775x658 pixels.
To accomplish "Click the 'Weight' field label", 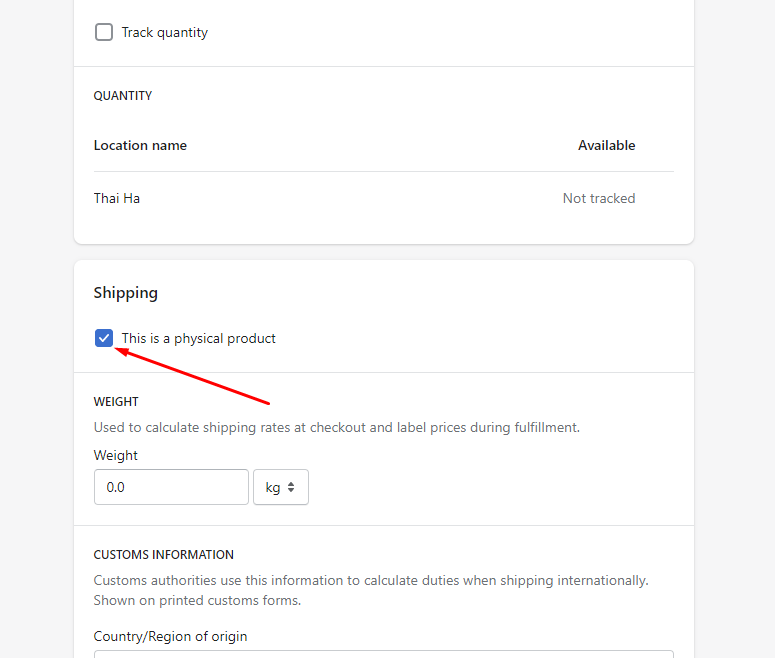I will pos(116,455).
